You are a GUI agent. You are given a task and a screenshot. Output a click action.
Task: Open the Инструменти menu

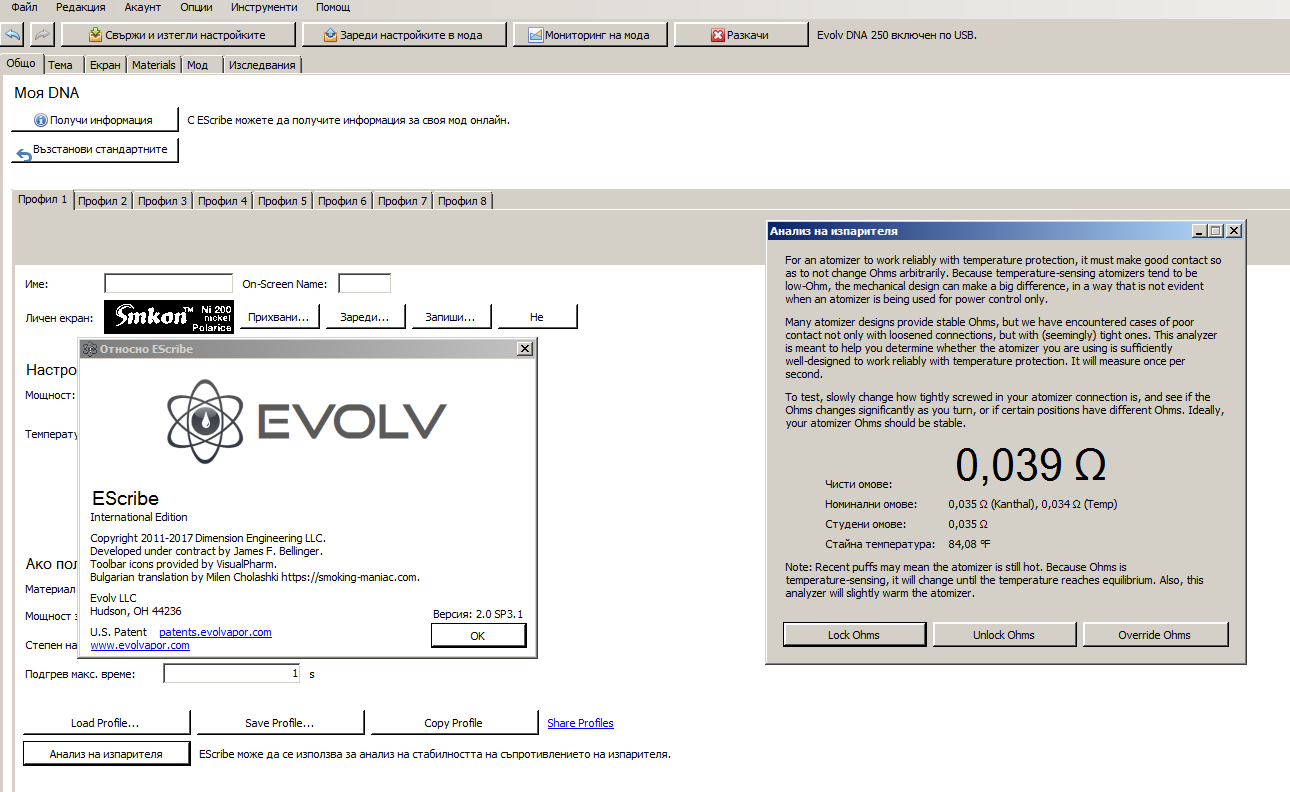264,7
